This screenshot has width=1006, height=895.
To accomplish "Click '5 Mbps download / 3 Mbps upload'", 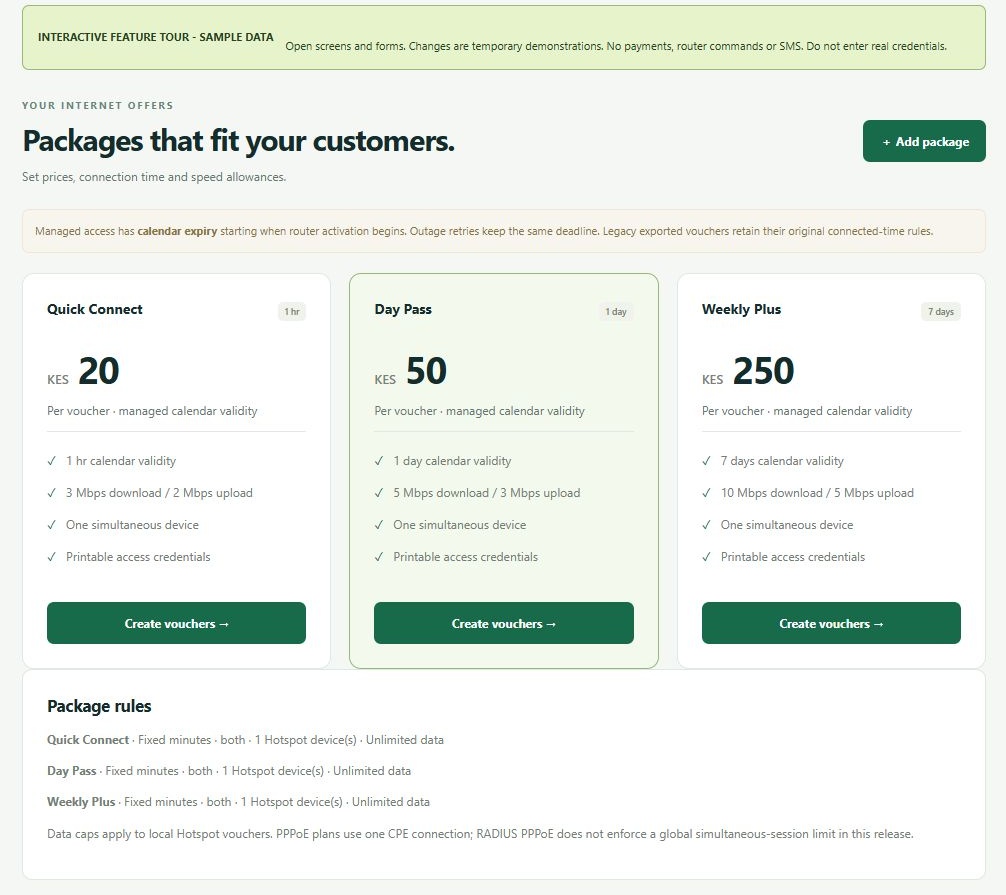I will (x=486, y=493).
